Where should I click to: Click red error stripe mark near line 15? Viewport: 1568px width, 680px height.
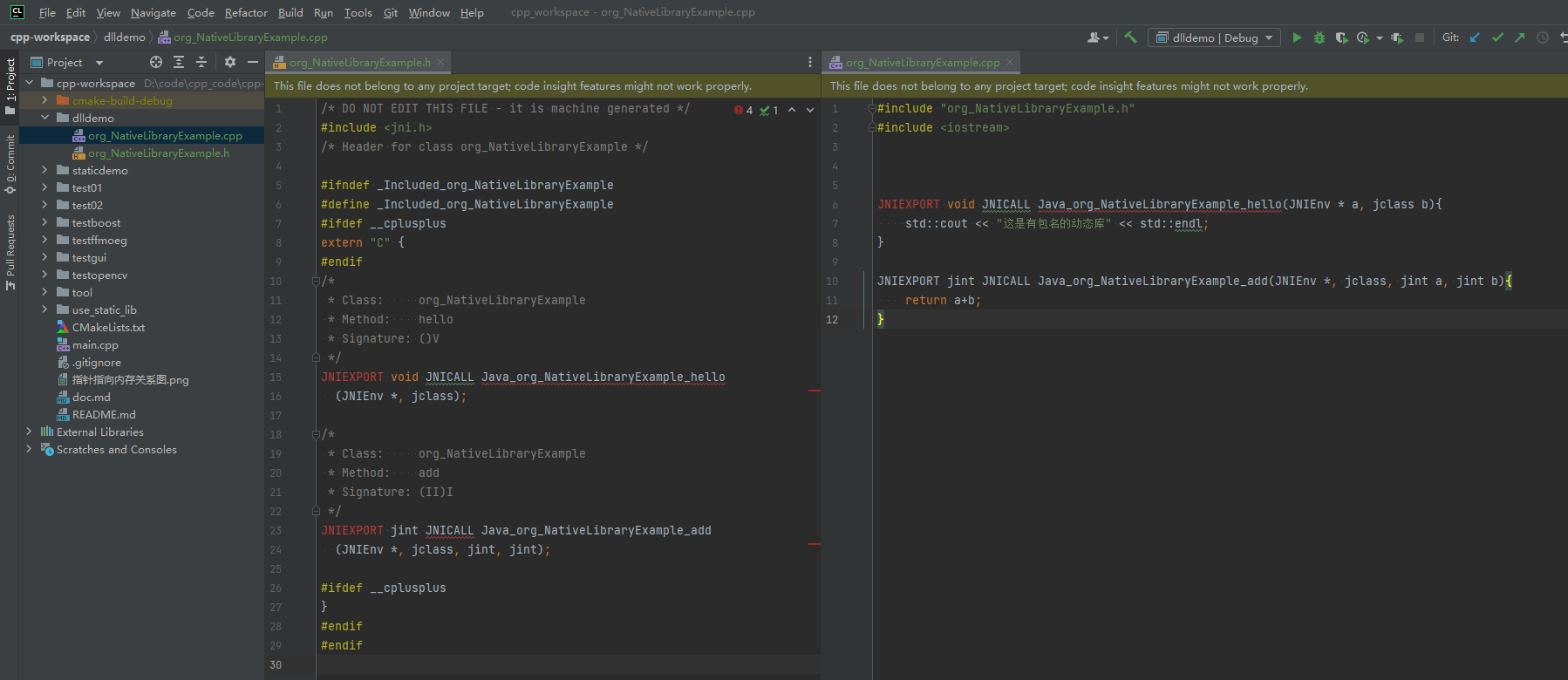coord(815,391)
